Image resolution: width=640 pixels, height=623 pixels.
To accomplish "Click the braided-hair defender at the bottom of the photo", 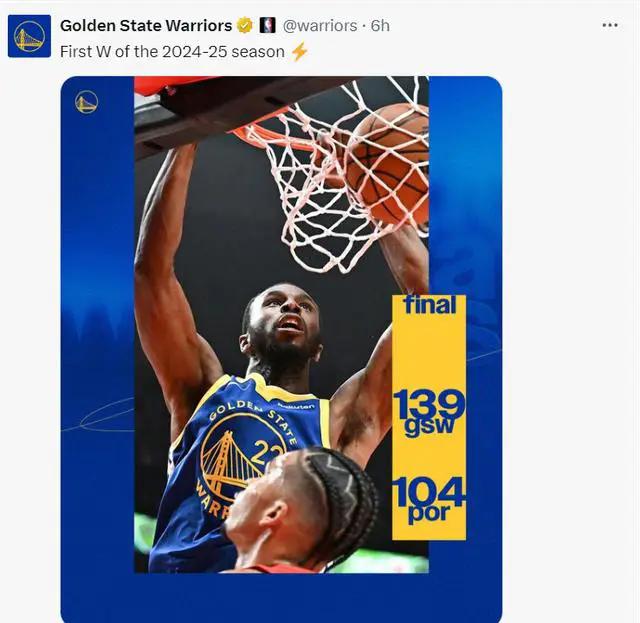I will (x=302, y=510).
